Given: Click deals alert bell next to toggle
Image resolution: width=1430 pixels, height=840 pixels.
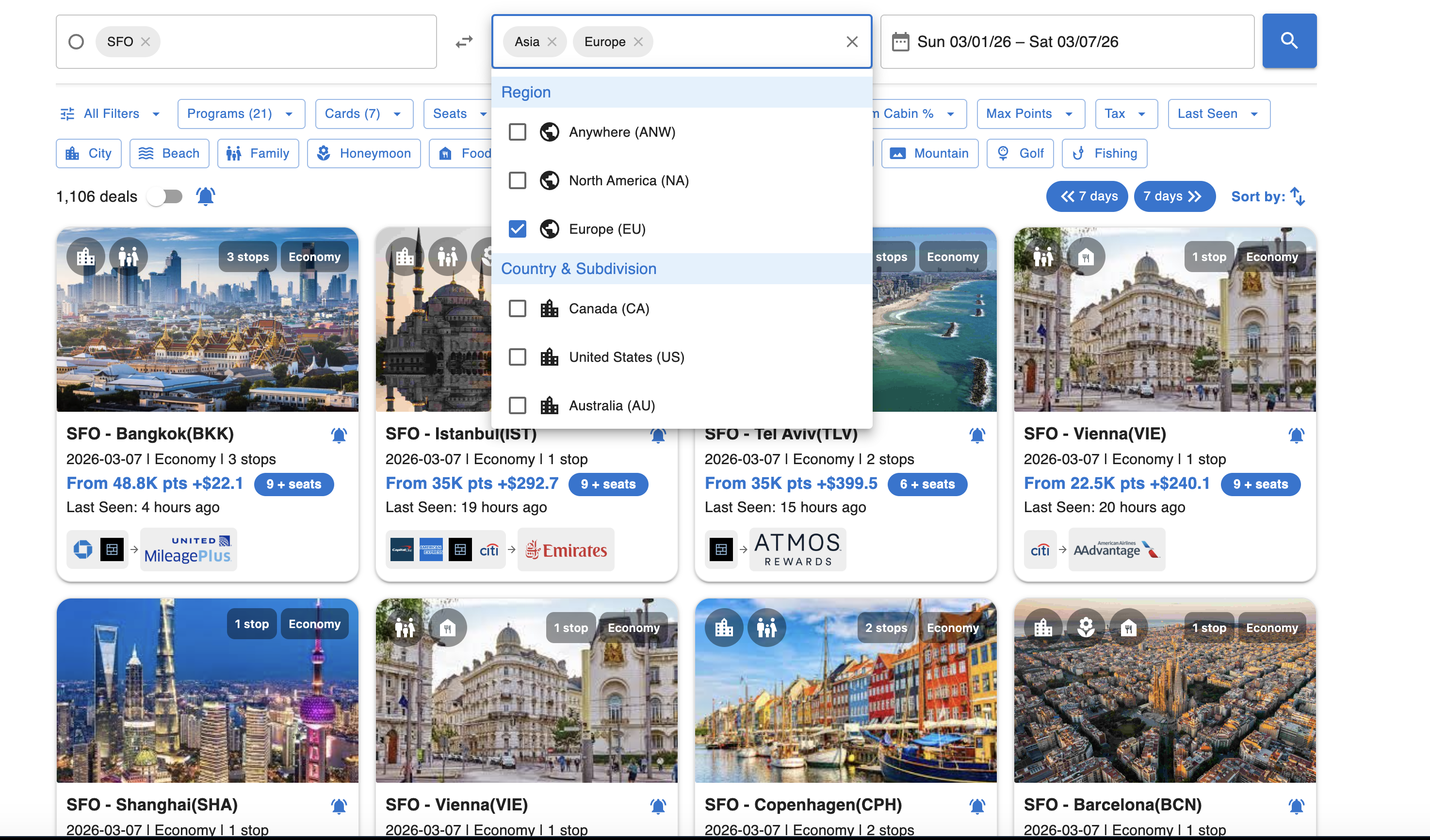Looking at the screenshot, I should coord(205,196).
